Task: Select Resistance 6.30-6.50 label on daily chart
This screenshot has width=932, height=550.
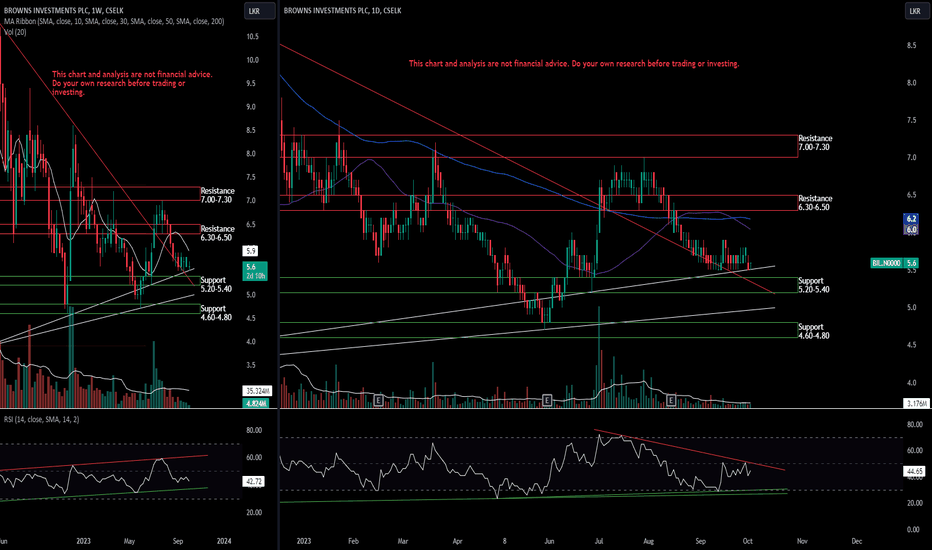Action: click(815, 203)
